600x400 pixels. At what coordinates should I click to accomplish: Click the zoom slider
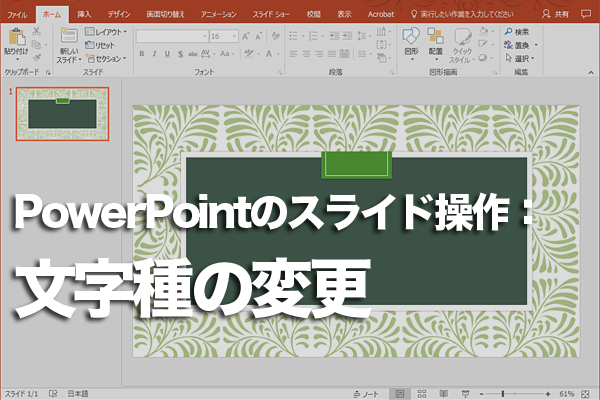(515, 394)
